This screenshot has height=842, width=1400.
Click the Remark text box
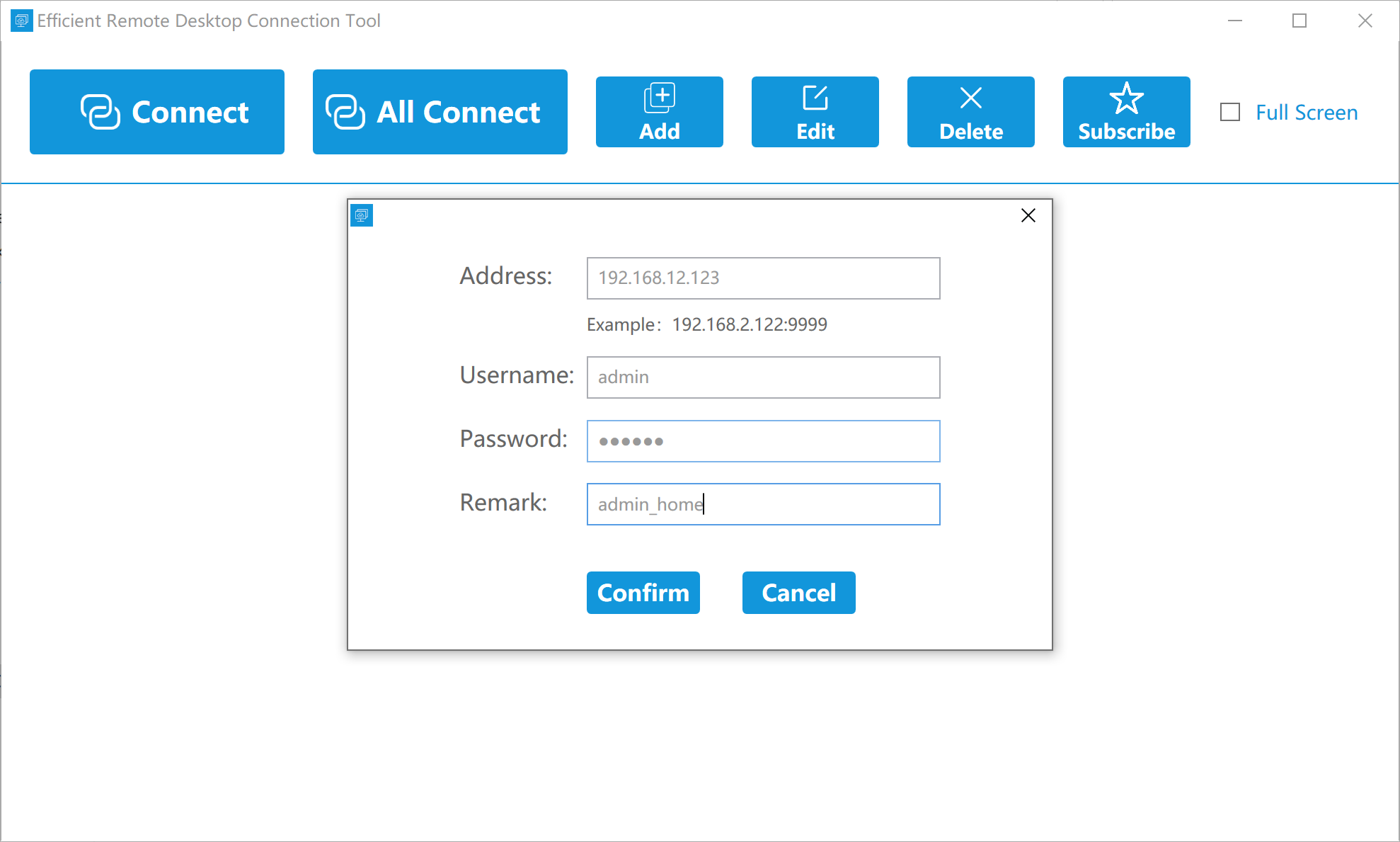[763, 504]
